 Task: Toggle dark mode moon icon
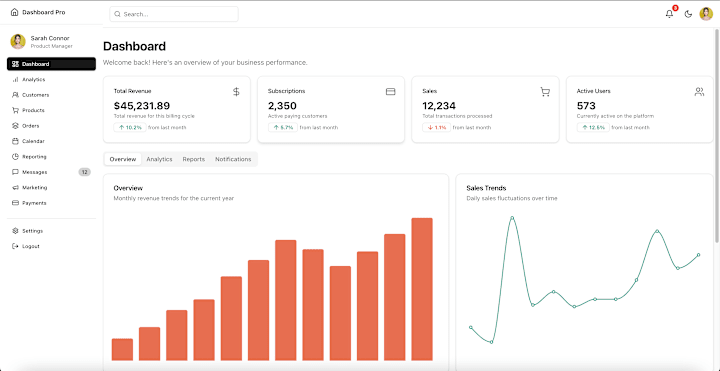(688, 14)
